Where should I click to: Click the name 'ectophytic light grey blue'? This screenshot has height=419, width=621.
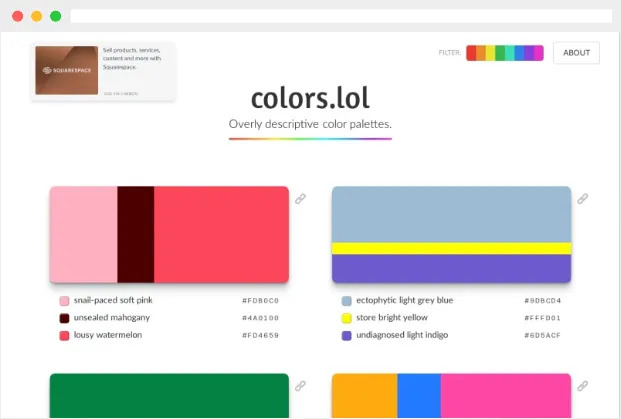[404, 300]
